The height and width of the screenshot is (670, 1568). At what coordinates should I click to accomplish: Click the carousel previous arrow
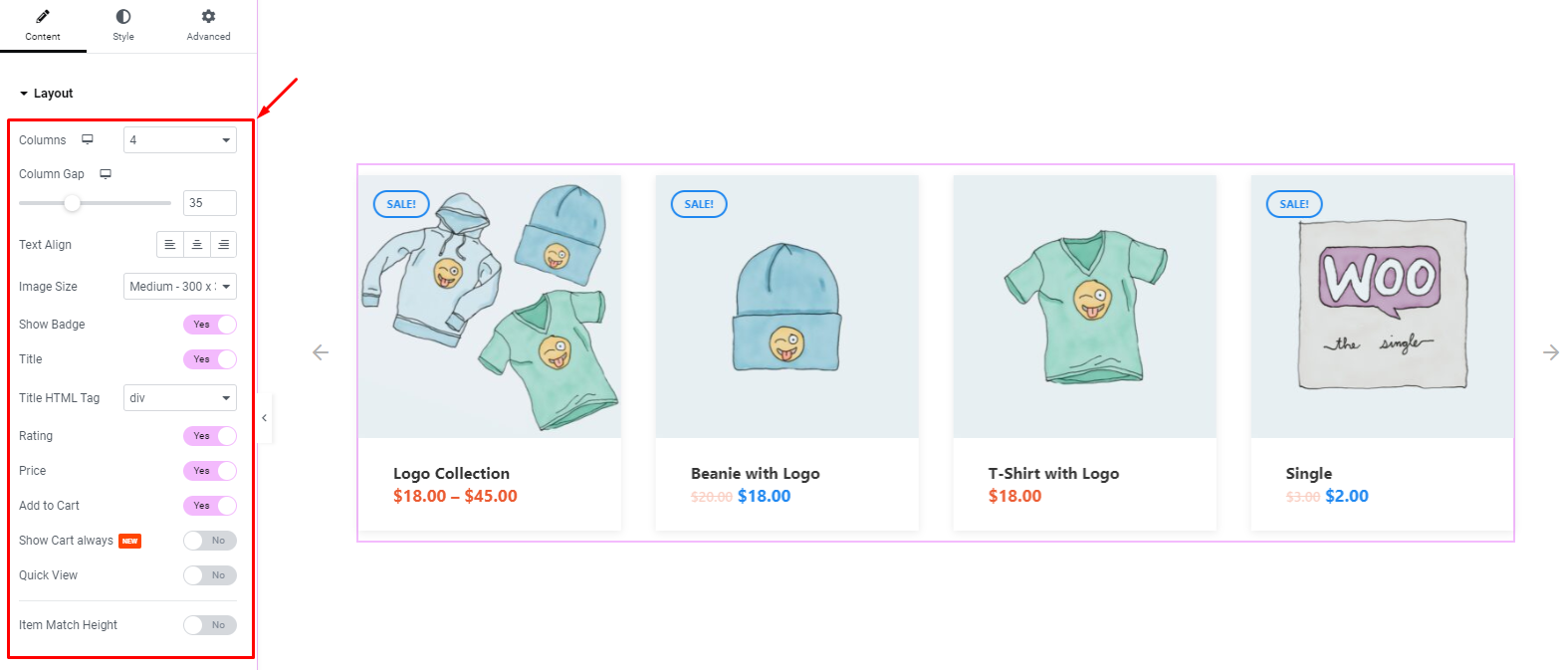321,352
